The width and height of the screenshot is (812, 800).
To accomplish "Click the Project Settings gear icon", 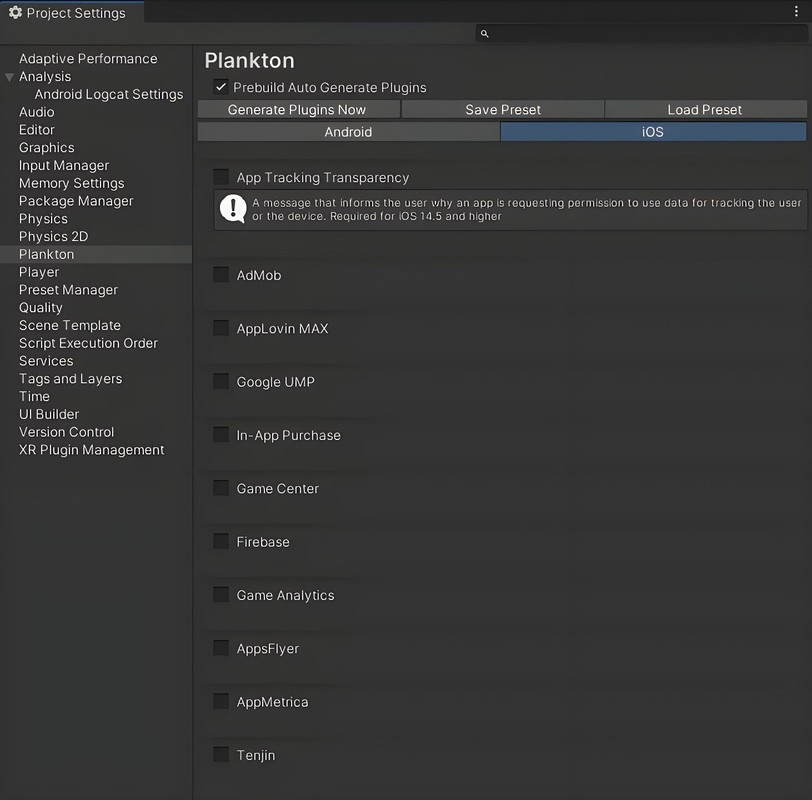I will coord(16,12).
